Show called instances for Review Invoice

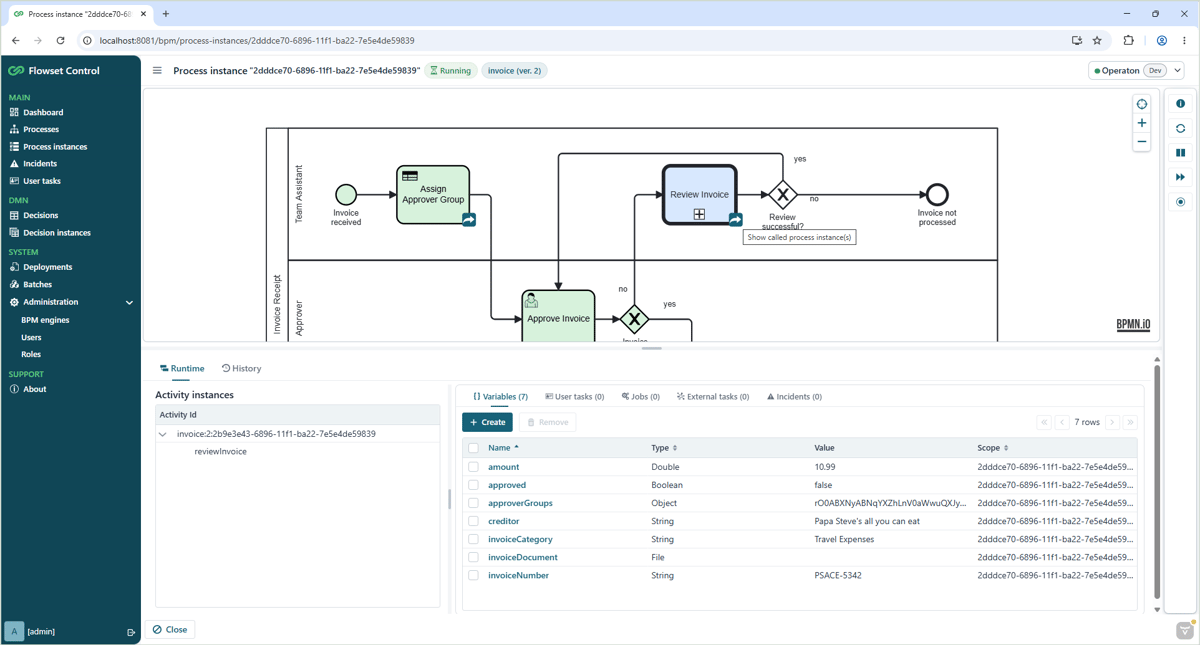pyautogui.click(x=736, y=220)
